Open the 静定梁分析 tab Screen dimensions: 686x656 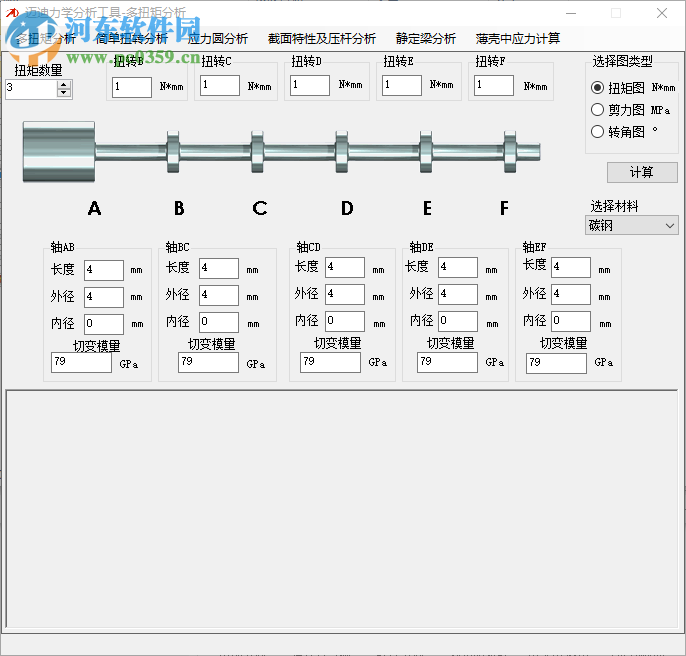426,39
